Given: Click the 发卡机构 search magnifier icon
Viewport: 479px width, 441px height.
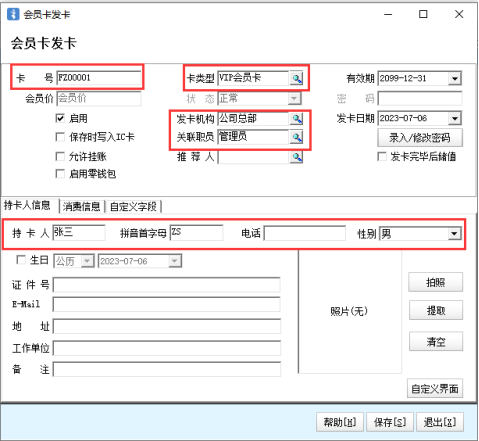Looking at the screenshot, I should point(296,118).
